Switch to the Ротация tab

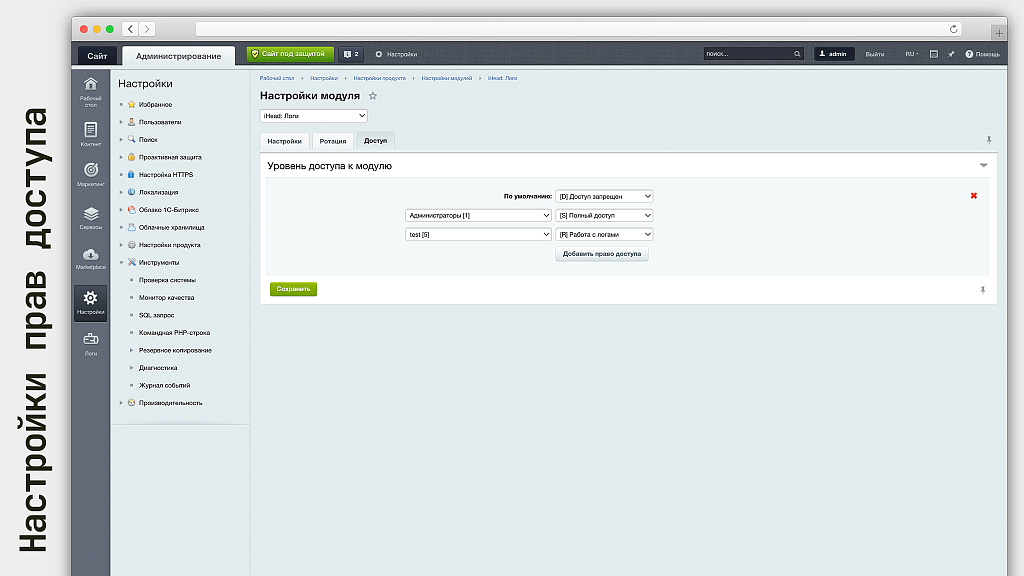click(x=332, y=141)
